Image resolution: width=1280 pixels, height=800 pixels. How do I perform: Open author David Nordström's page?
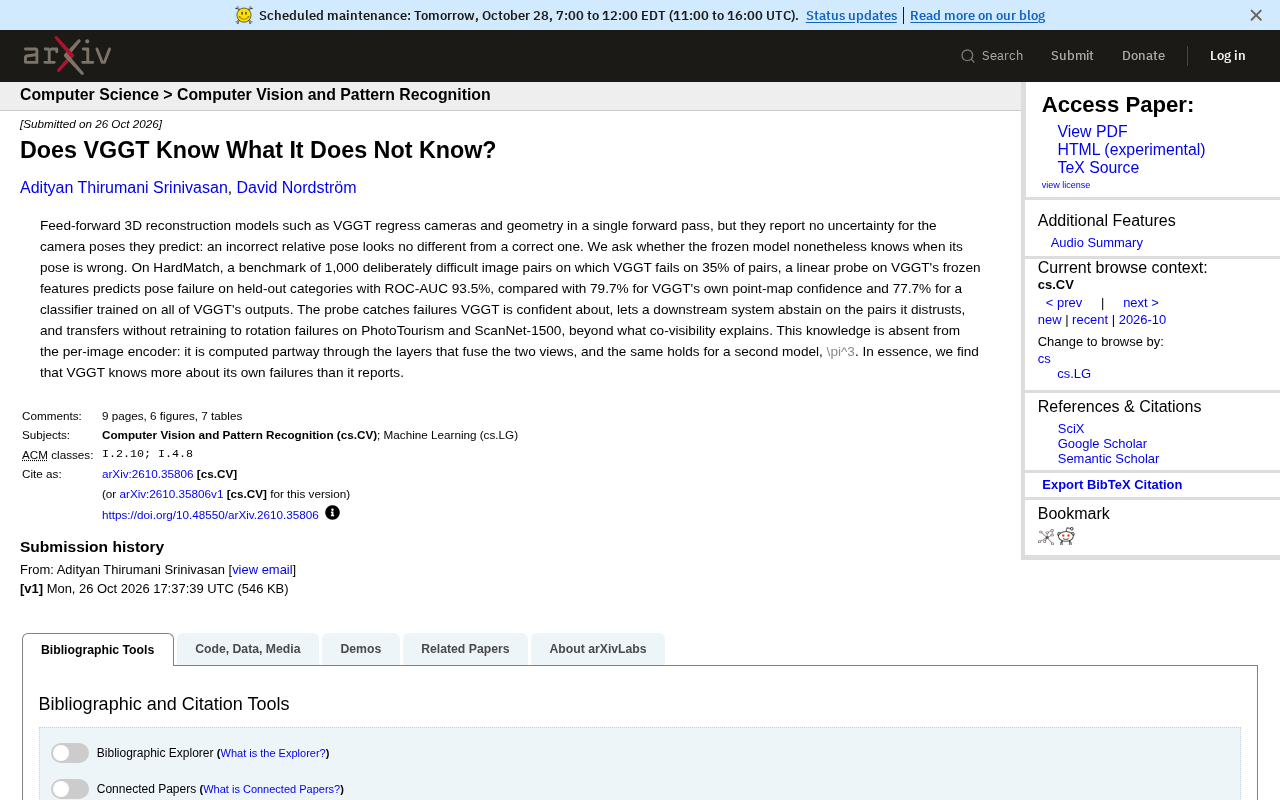(x=296, y=188)
